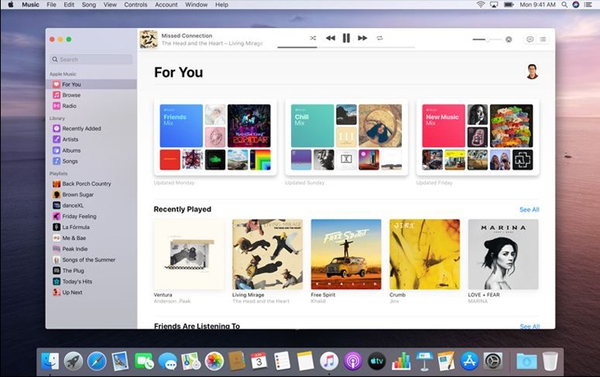Open Ventura album cover
Viewport: 600px width, 377px height.
point(189,254)
